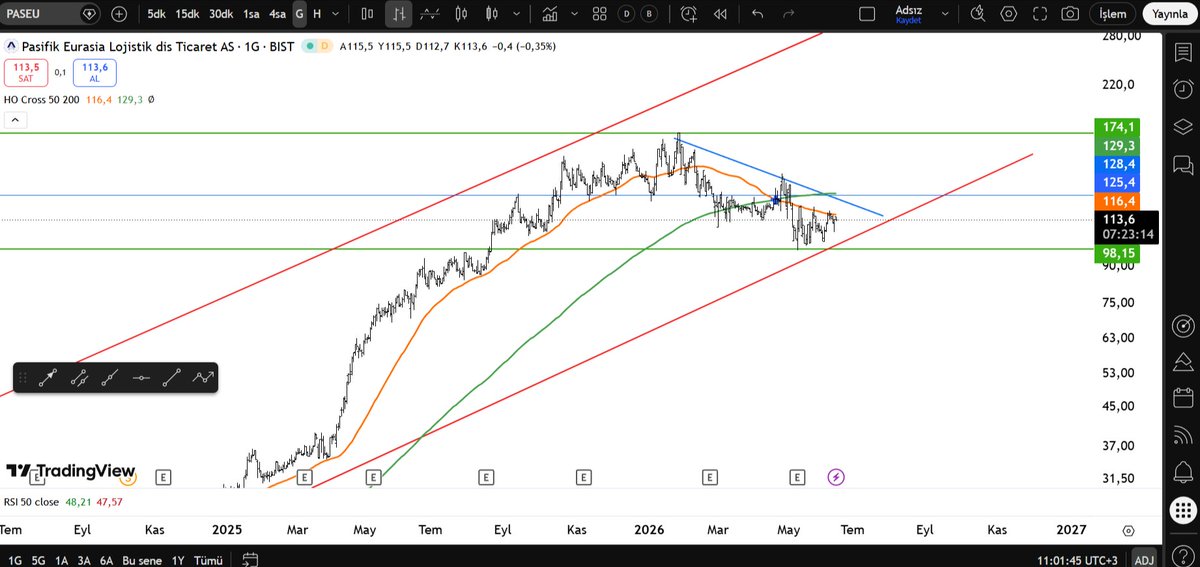Switch to the 30dk timeframe
This screenshot has width=1200, height=567.
pyautogui.click(x=221, y=14)
